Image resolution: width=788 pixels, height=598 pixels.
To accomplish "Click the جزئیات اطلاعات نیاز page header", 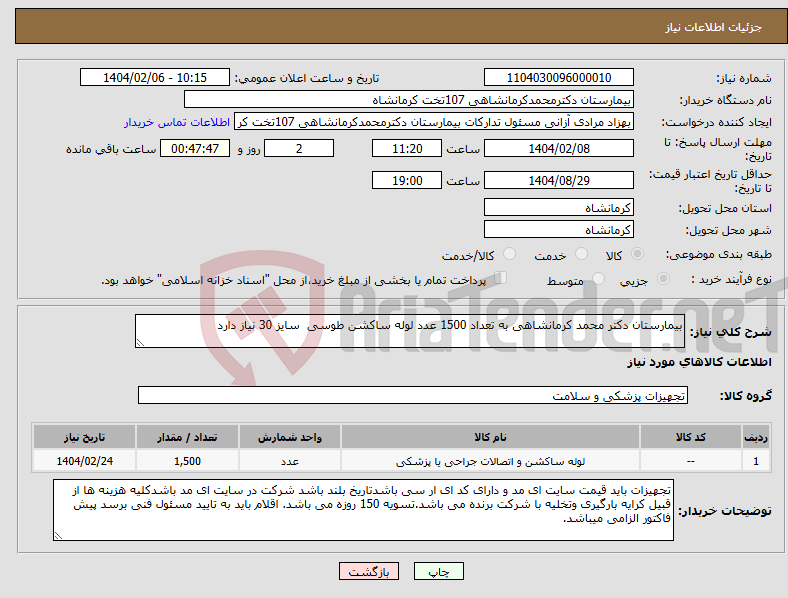I will coord(714,27).
